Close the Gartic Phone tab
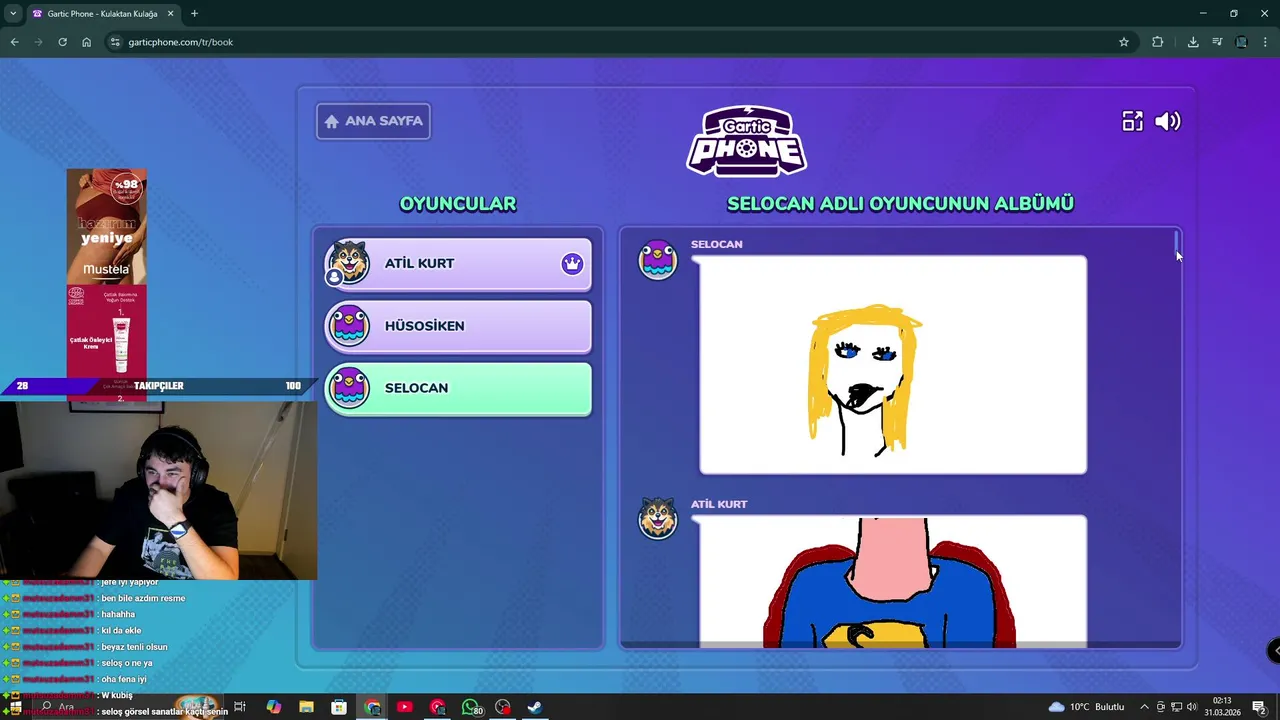The height and width of the screenshot is (720, 1280). [170, 14]
